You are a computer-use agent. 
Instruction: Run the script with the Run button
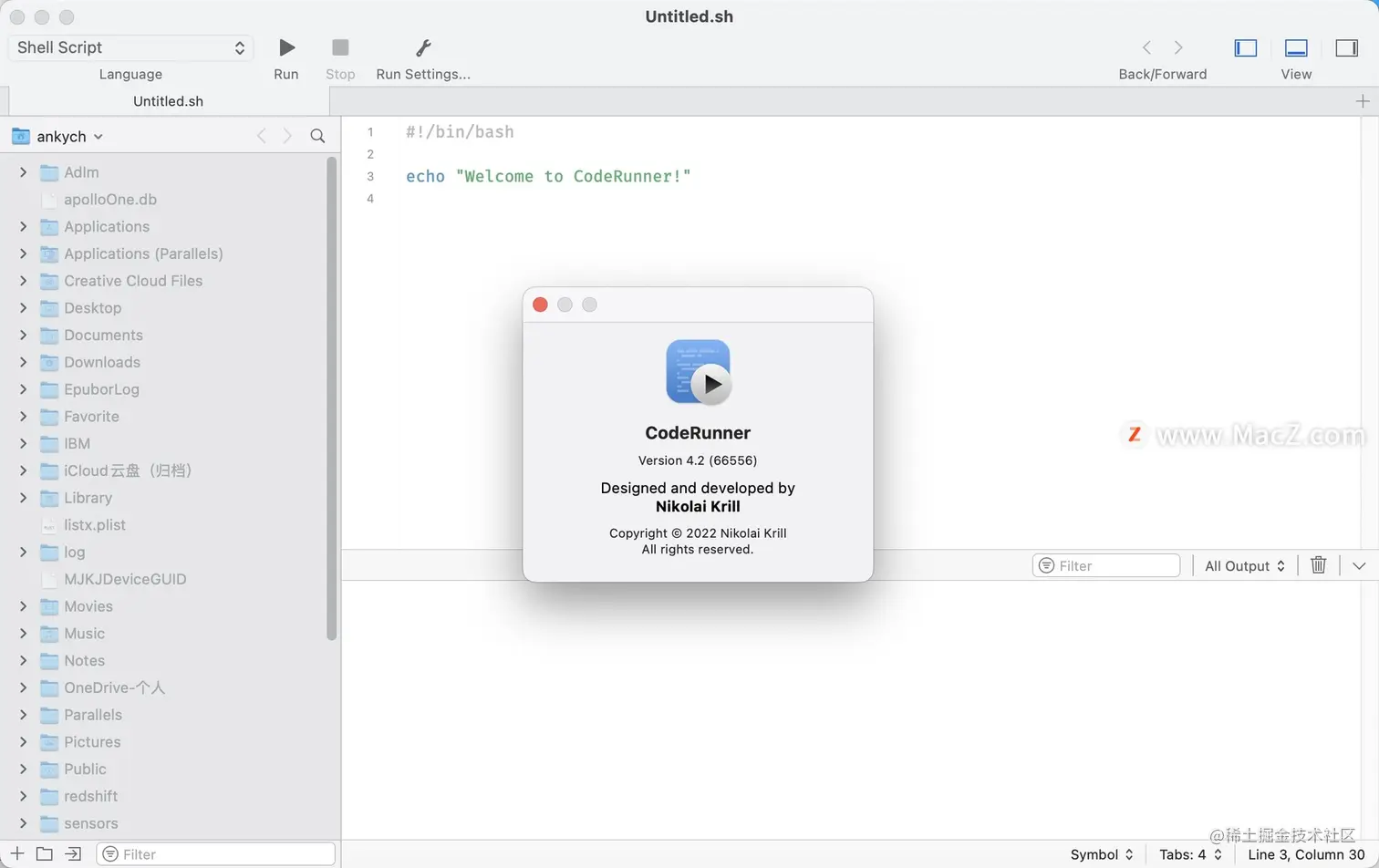(286, 47)
